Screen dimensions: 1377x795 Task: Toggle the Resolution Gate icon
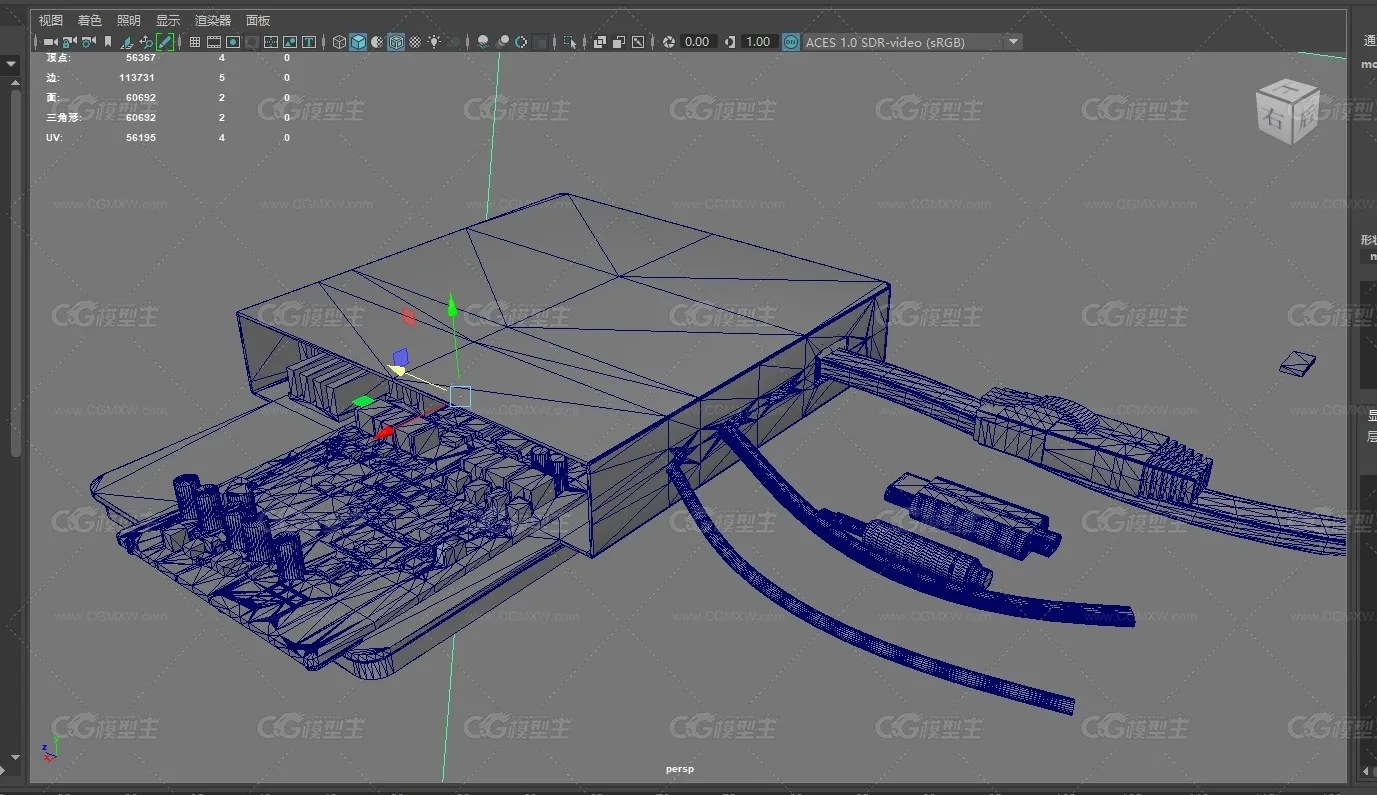(233, 42)
